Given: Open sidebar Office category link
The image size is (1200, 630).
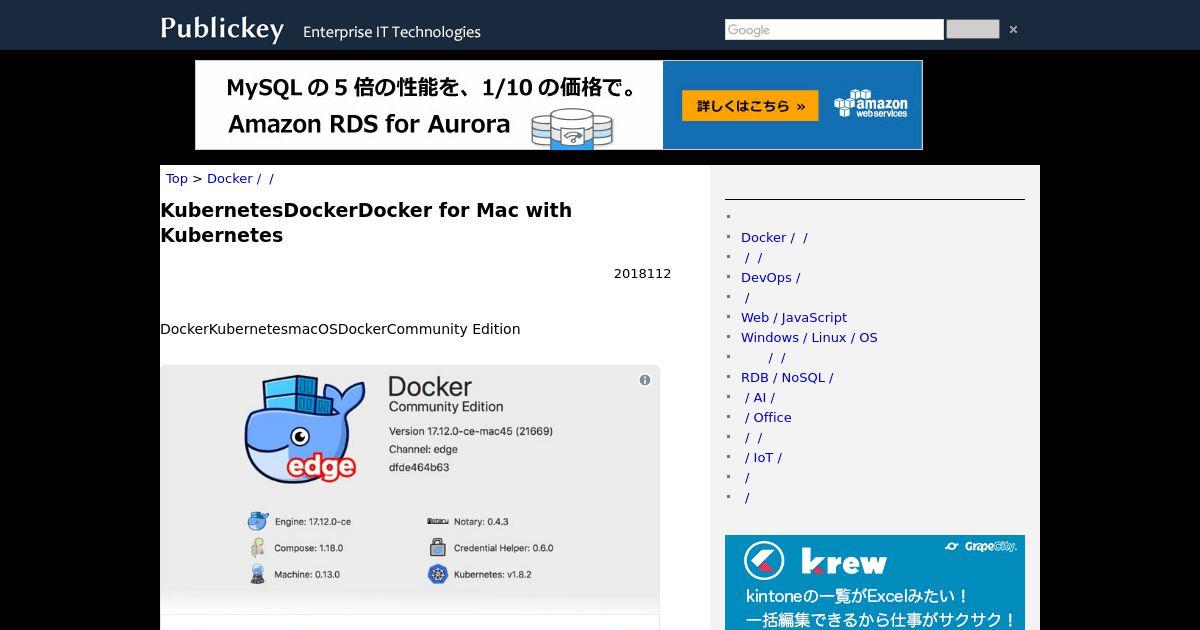Looking at the screenshot, I should coord(768,418).
